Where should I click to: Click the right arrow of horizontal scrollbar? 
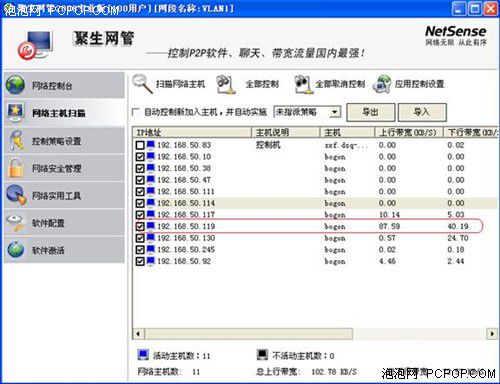click(x=492, y=333)
